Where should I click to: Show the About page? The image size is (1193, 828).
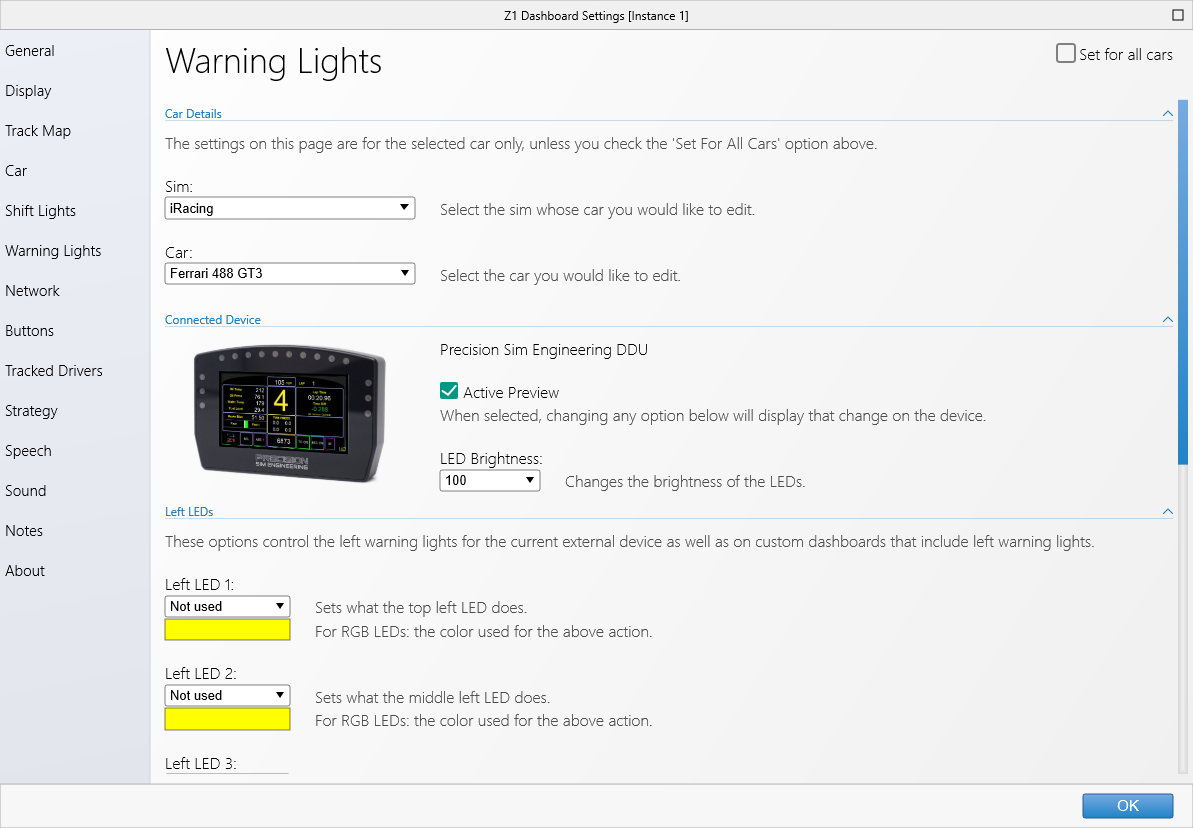click(25, 571)
